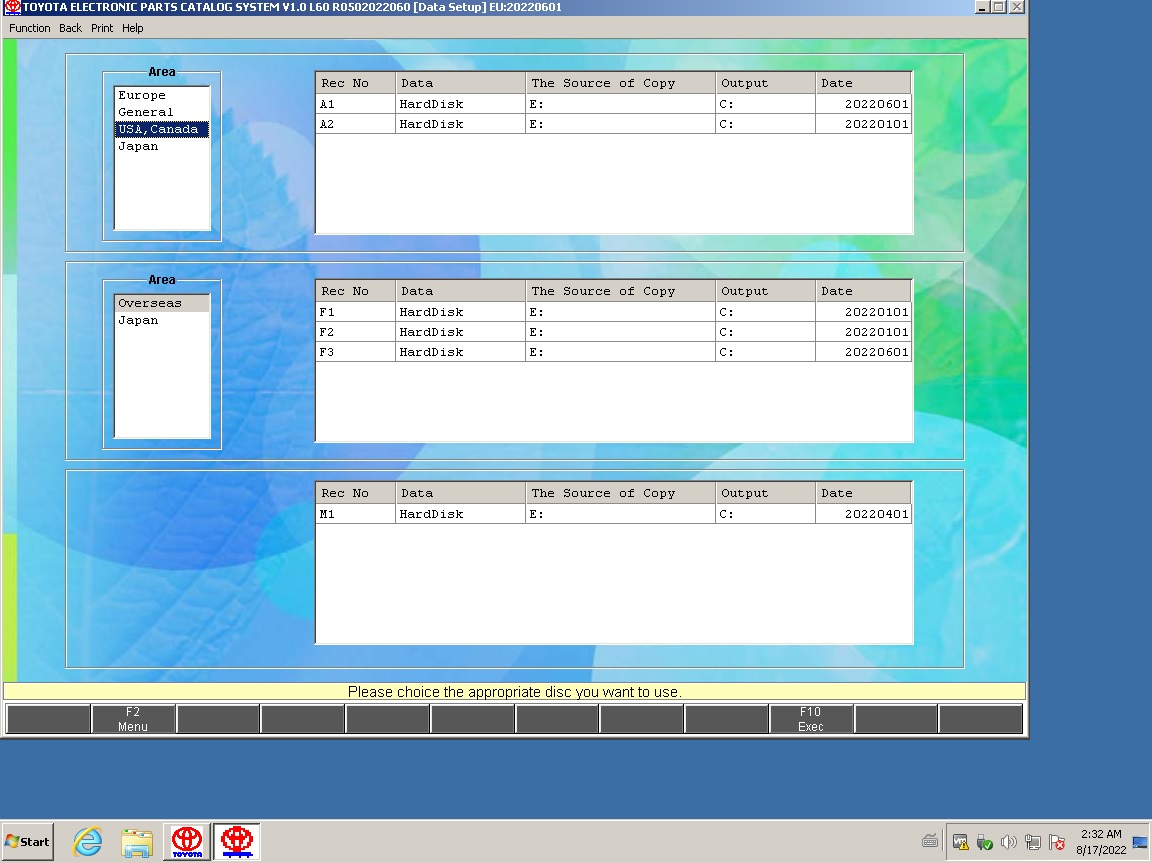Click the safely remove hardware tray icon
Screen dimensions: 1152x863
[984, 842]
